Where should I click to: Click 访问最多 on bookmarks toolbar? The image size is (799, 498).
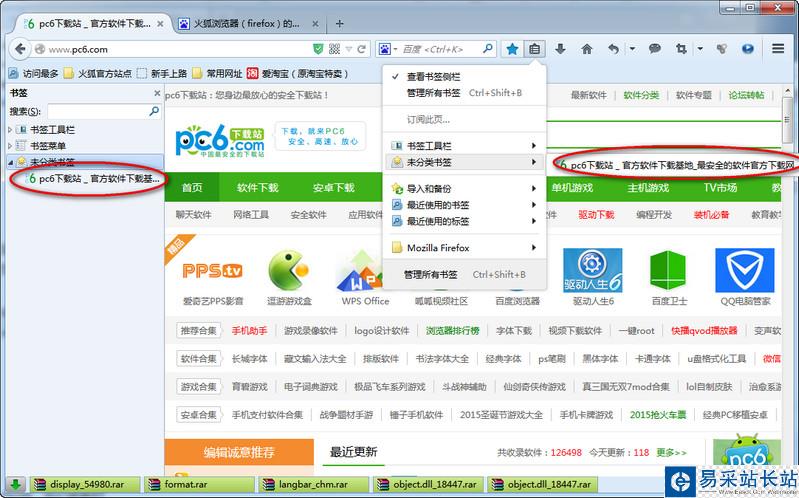[x=34, y=73]
